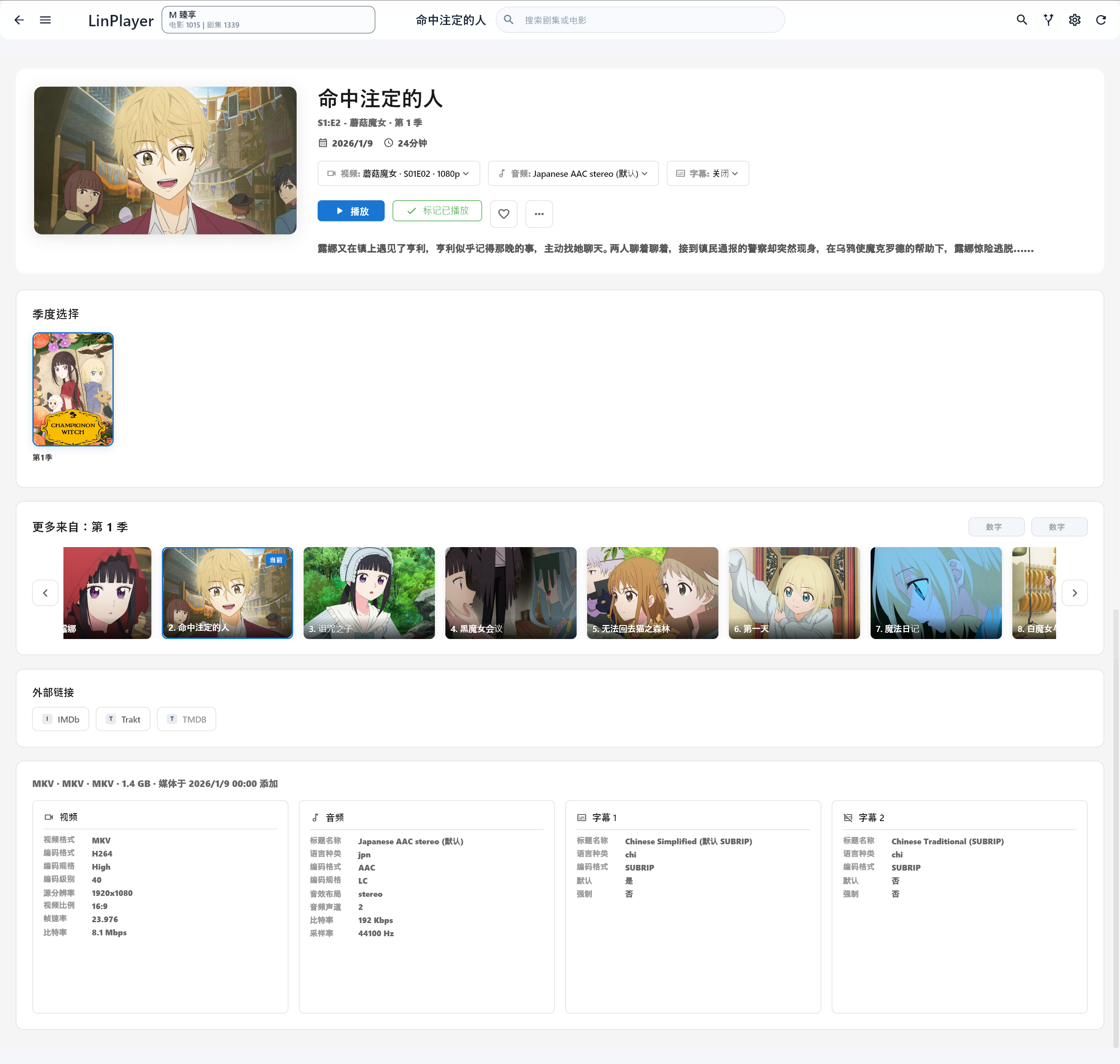Screen dimensions: 1120x1064
Task: Expand the Japanese AAC audio dropdown
Action: click(573, 174)
